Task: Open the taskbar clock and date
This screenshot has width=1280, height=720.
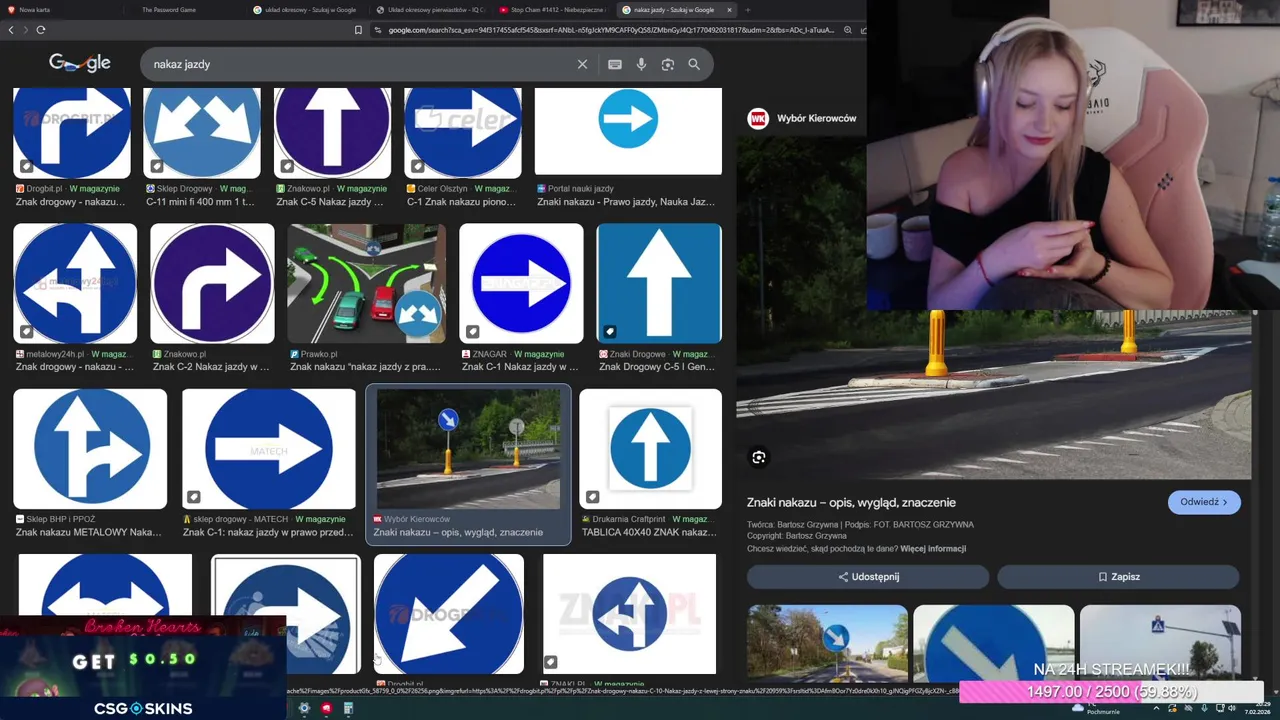Action: click(x=1257, y=708)
